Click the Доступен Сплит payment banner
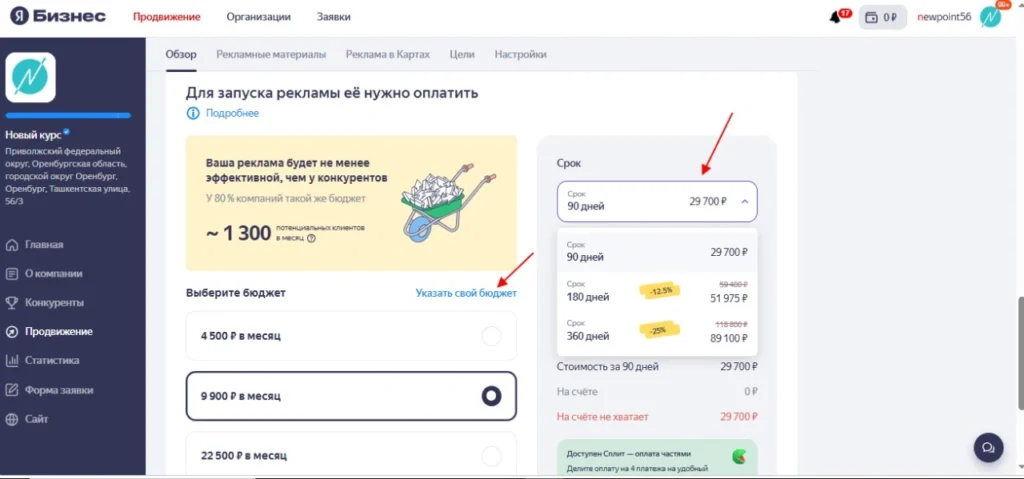Viewport: 1024px width, 479px height. coord(657,459)
